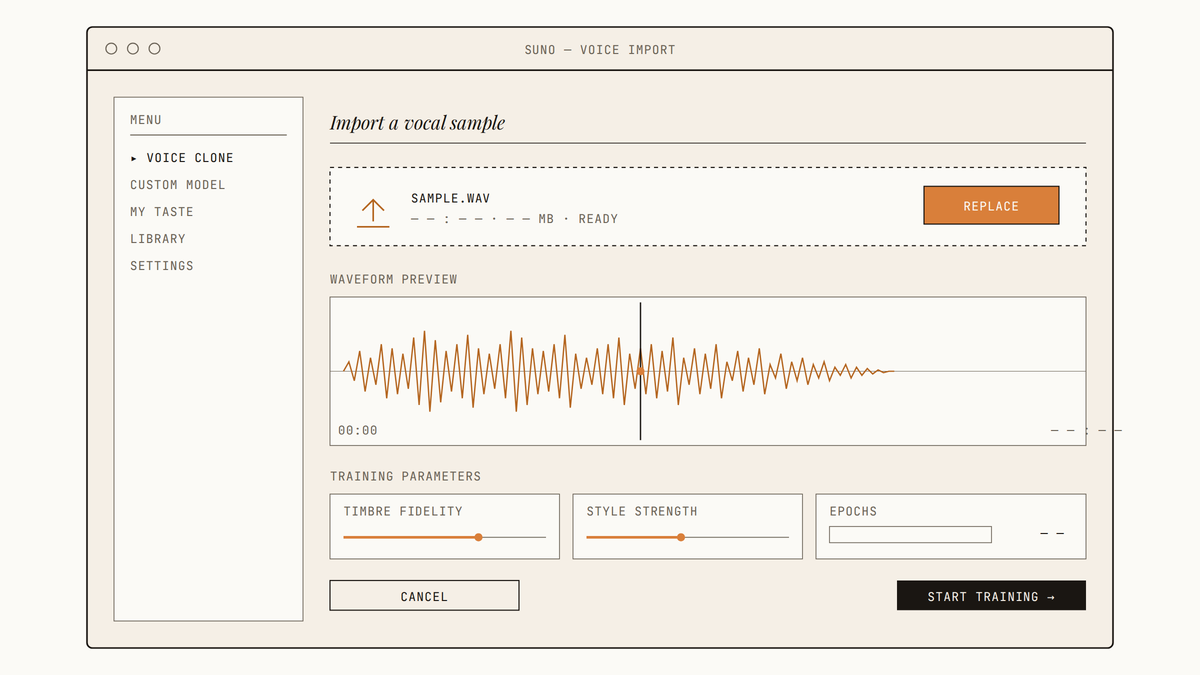Click the waveform playhead marker
This screenshot has height=675, width=1200.
tap(641, 371)
